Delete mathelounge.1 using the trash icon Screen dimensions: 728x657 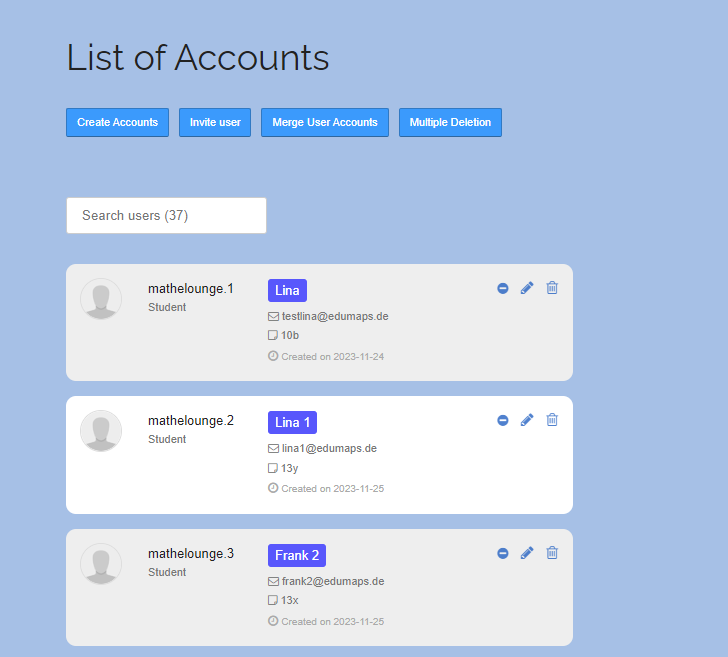coord(552,288)
